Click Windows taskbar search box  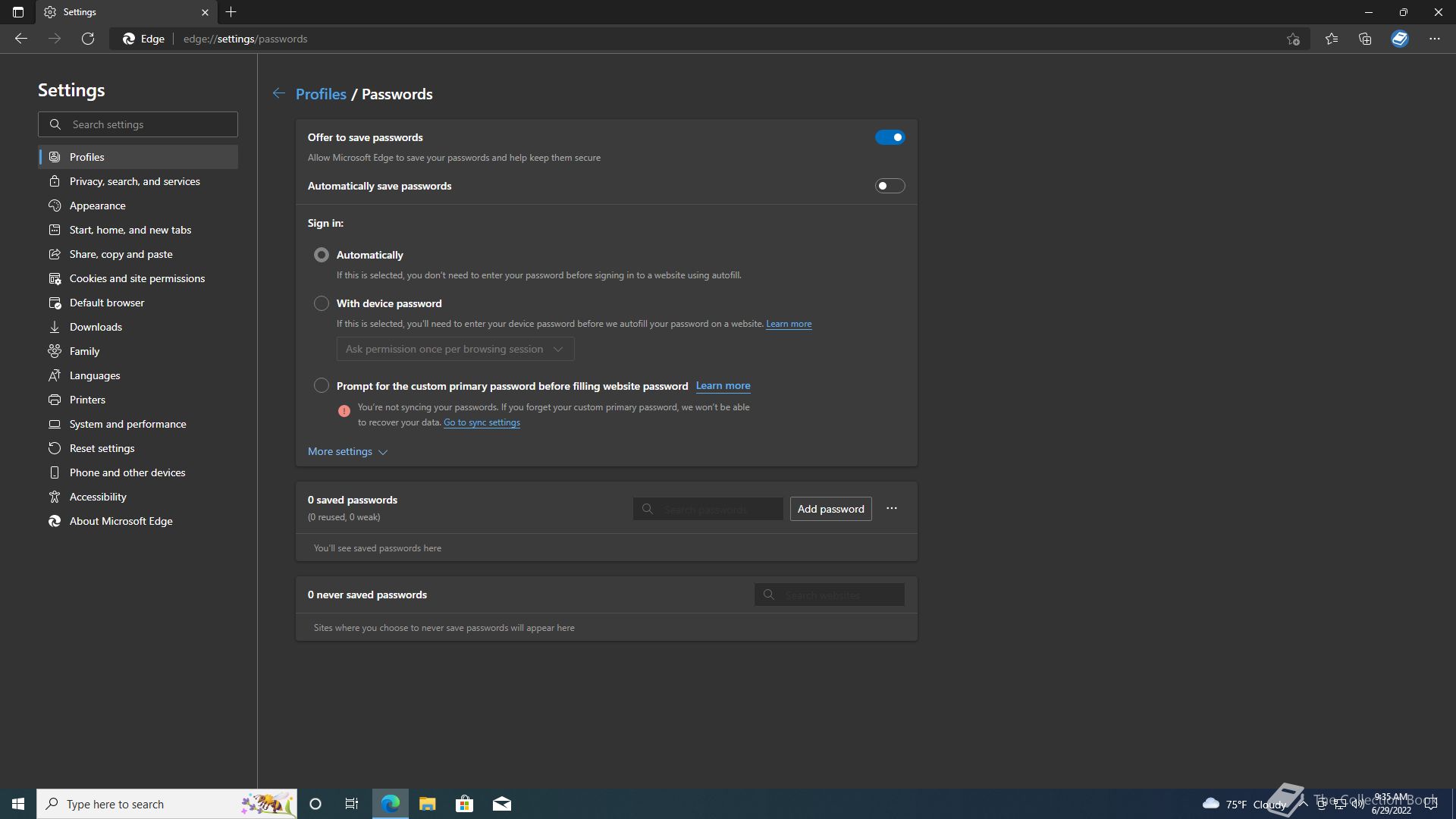(167, 804)
